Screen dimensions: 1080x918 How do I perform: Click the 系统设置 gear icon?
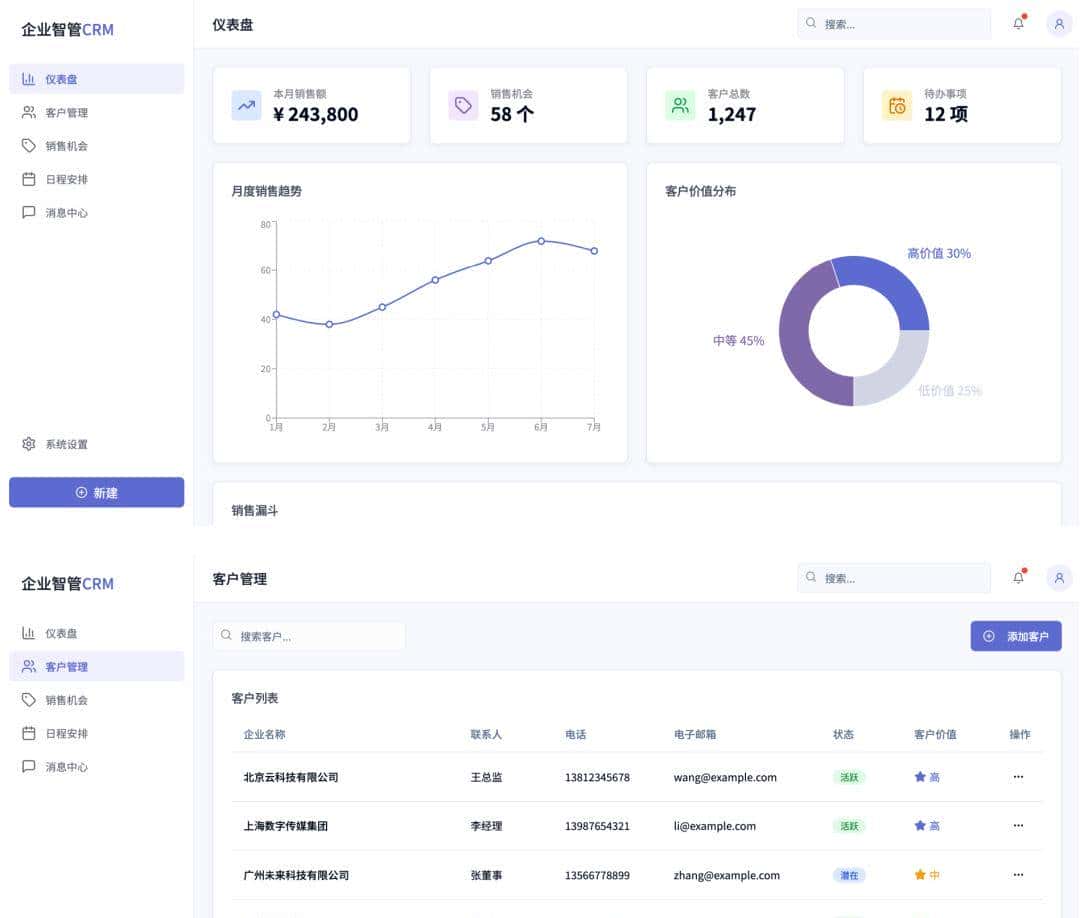[30, 443]
